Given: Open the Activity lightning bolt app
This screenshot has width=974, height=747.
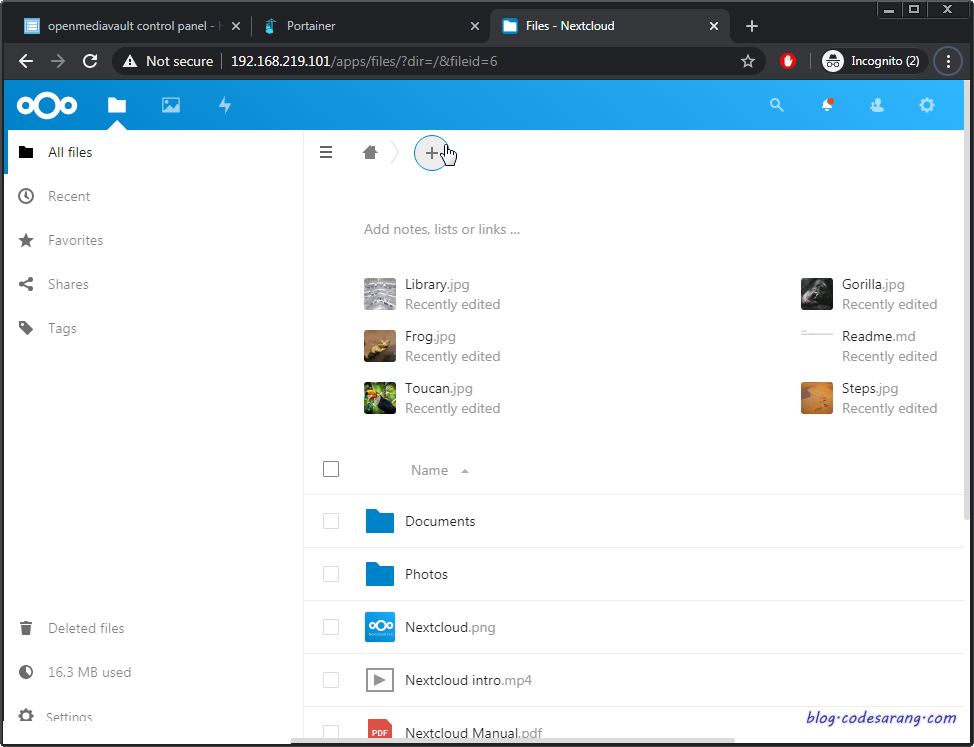Looking at the screenshot, I should [x=225, y=105].
